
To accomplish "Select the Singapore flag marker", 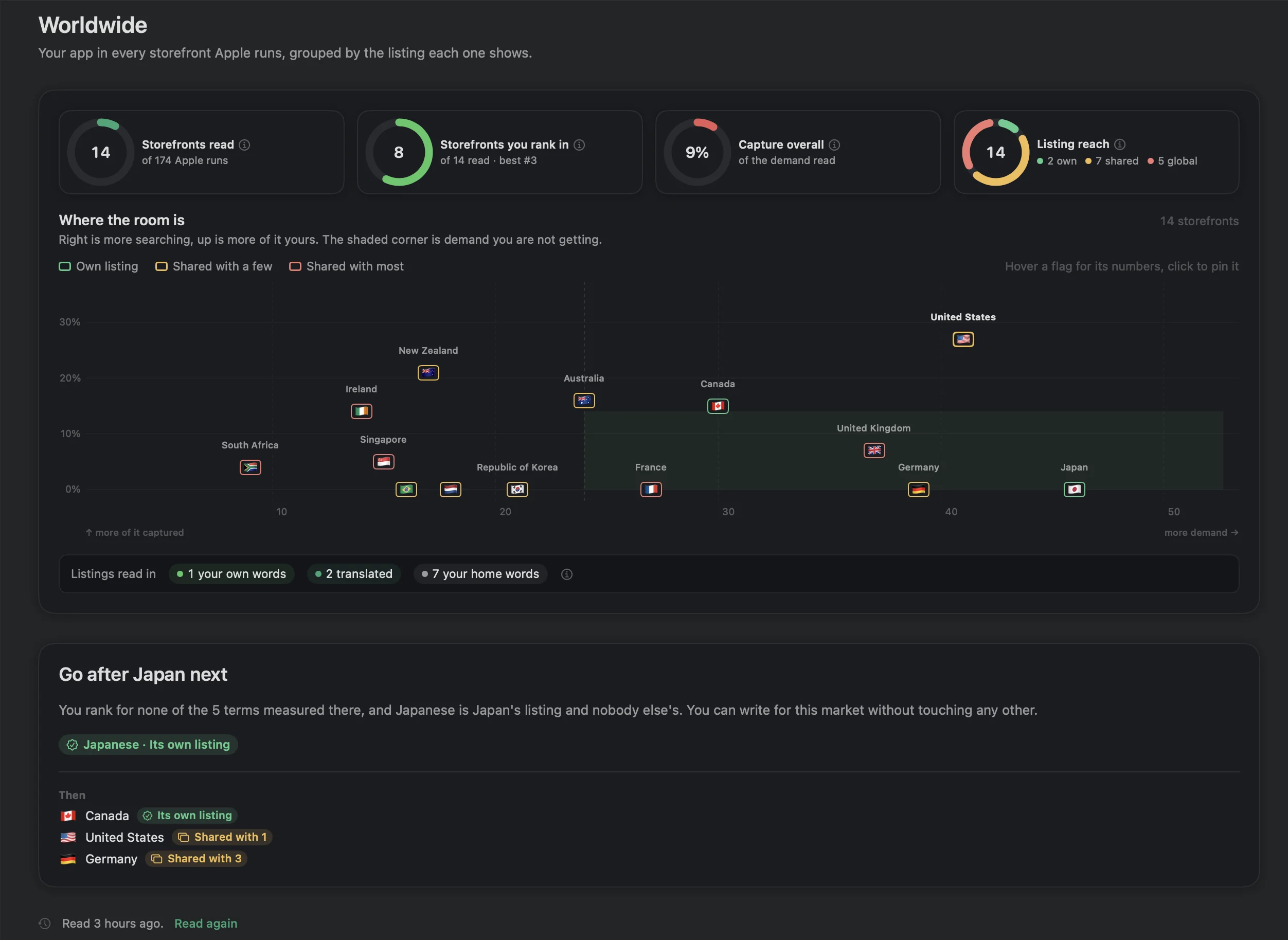I will tap(384, 461).
